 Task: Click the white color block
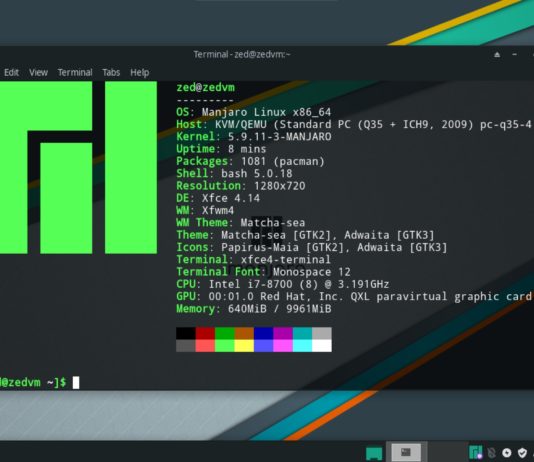click(x=322, y=346)
